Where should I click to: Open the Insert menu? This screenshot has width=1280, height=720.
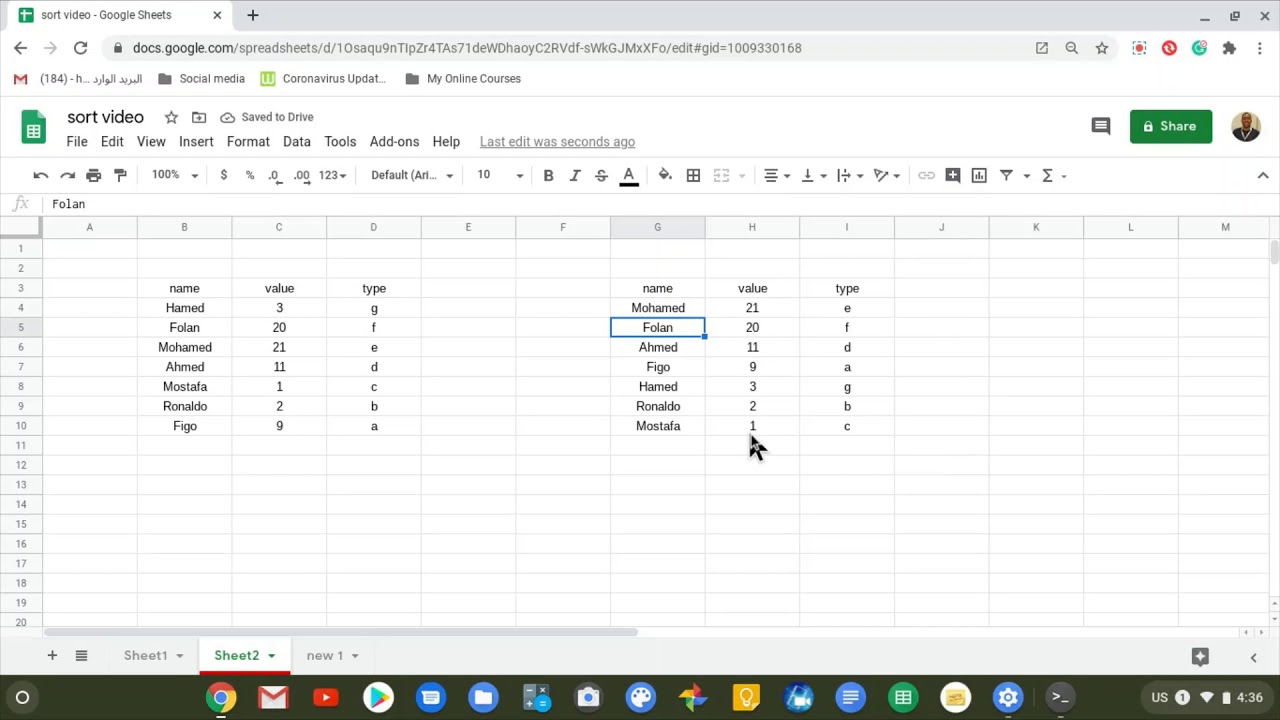(x=196, y=142)
